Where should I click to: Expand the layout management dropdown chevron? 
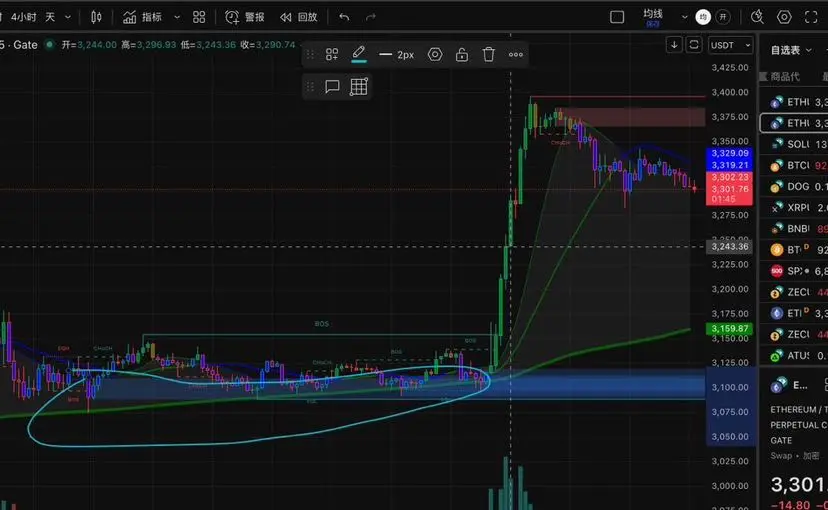[684, 17]
